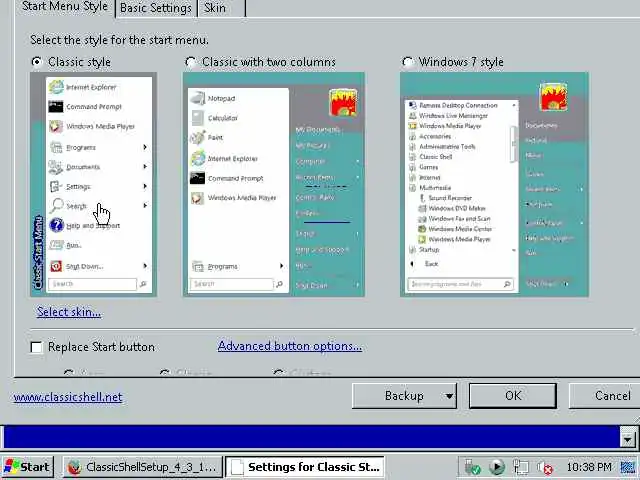
Task: Click Programs arrow in two columns preview
Action: (281, 266)
